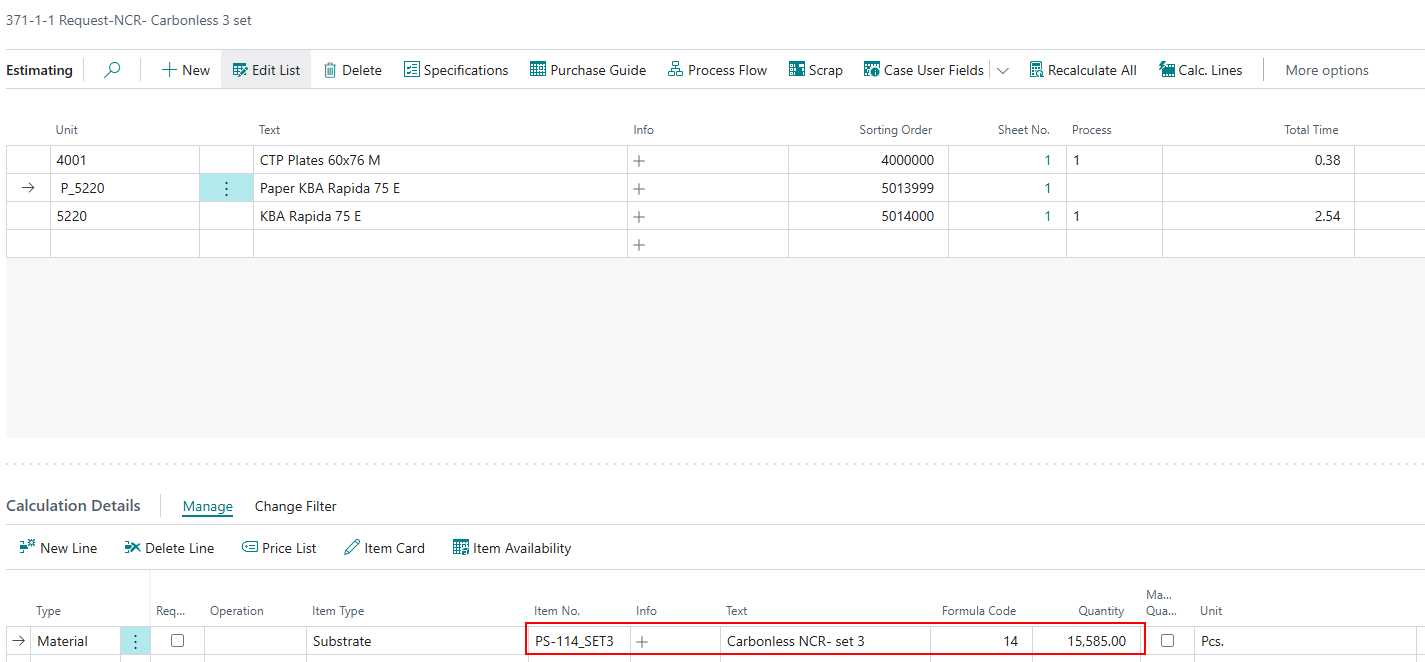Screen dimensions: 1425x662
Task: Check Item Availability
Action: [512, 548]
